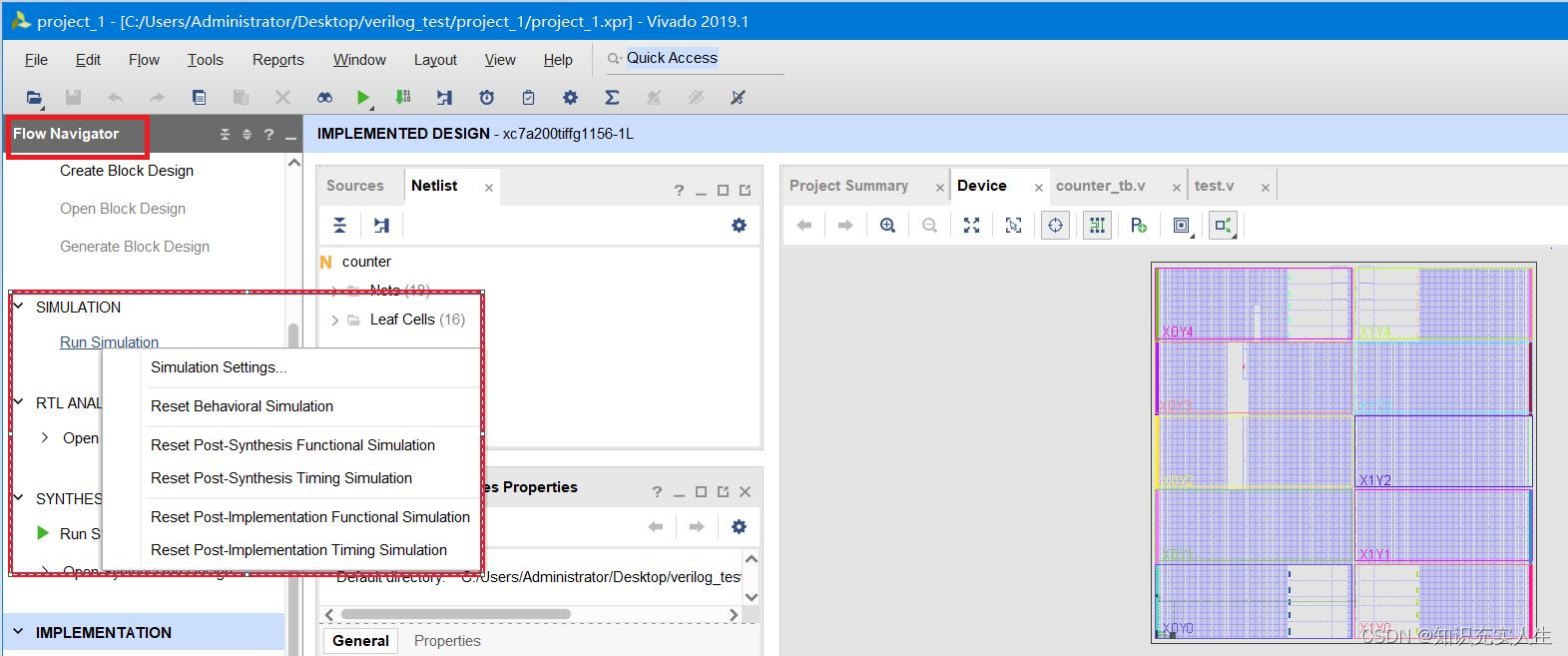
Task: Click Run Simulation link
Action: (109, 341)
